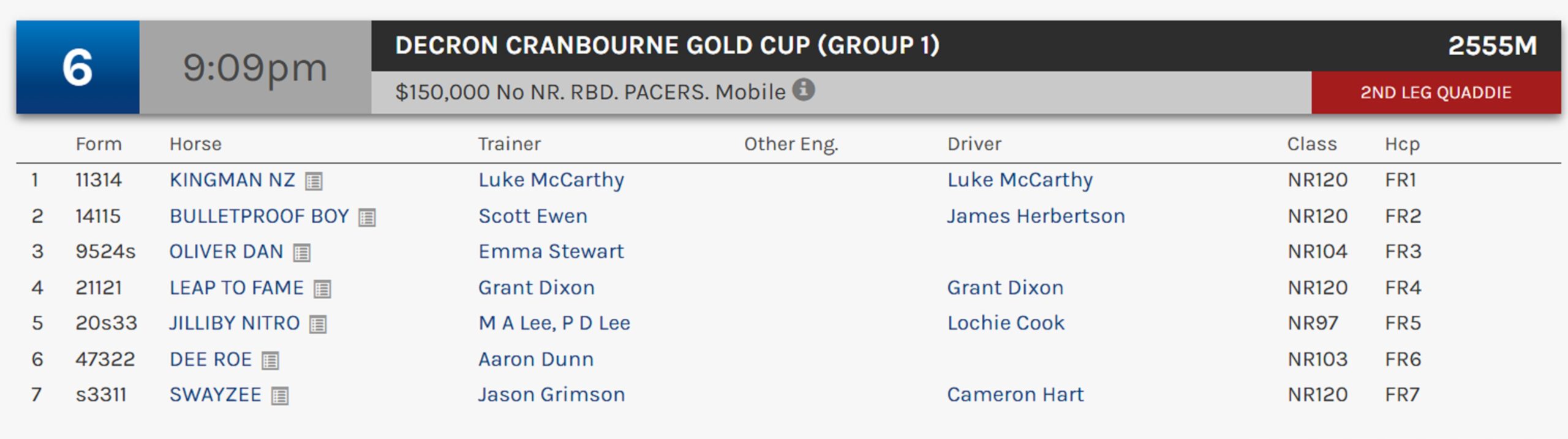Viewport: 1568px width, 439px height.
Task: Click the Decron Cranbourne Gold Cup title
Action: (666, 46)
